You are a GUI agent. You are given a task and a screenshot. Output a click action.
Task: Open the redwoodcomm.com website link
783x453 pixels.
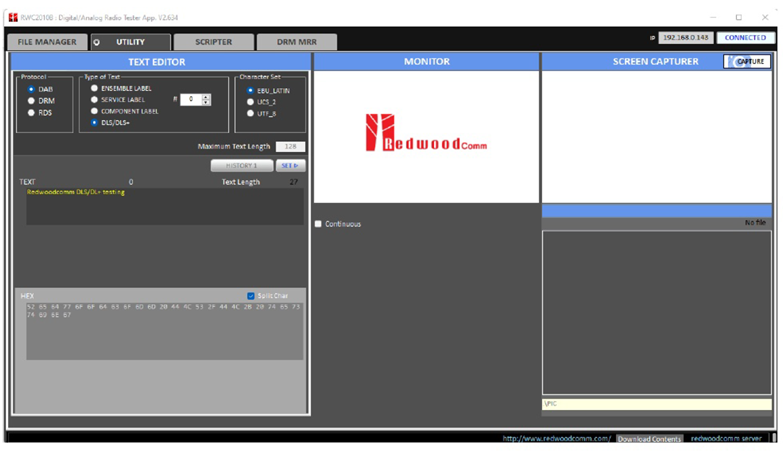(556, 439)
